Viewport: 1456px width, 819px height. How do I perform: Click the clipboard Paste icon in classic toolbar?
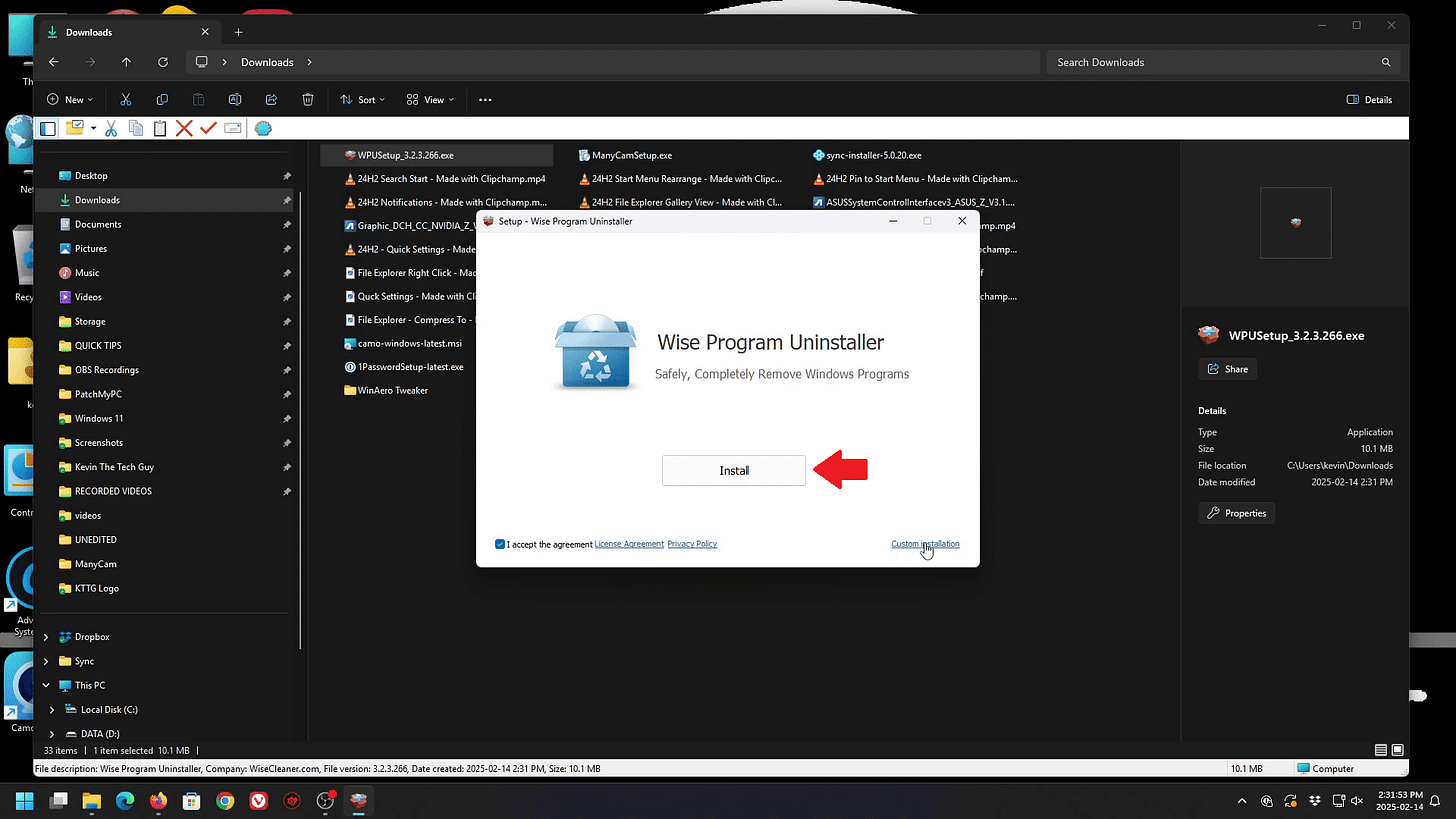tap(159, 128)
